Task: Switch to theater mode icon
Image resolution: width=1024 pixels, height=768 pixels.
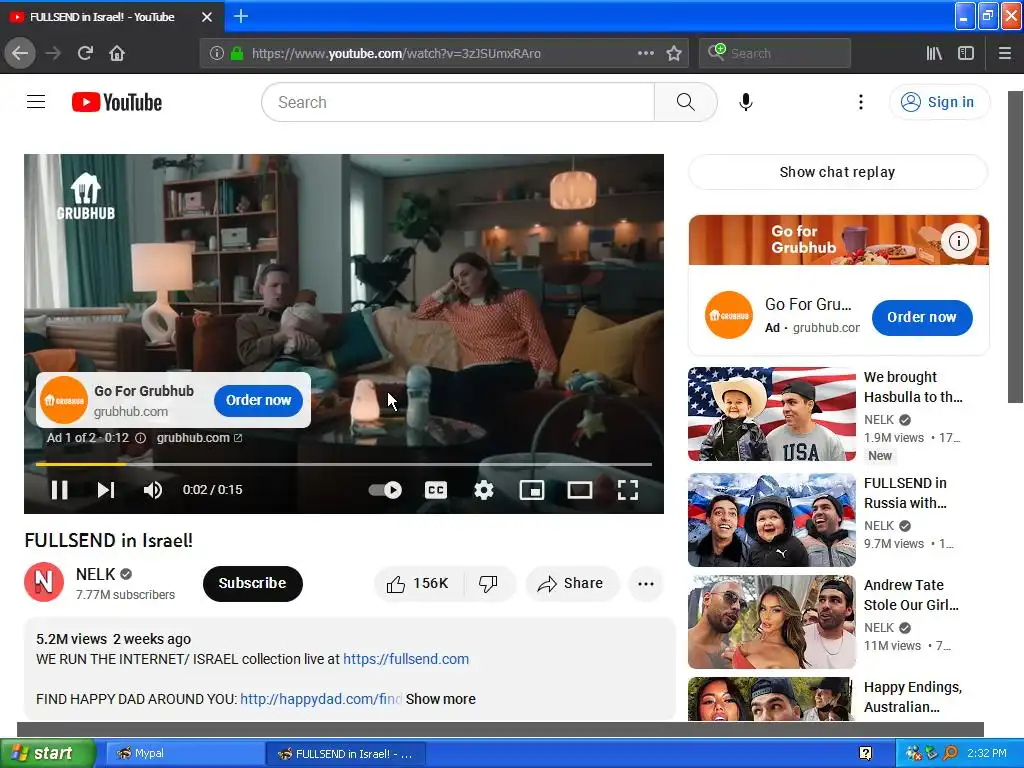Action: click(579, 490)
